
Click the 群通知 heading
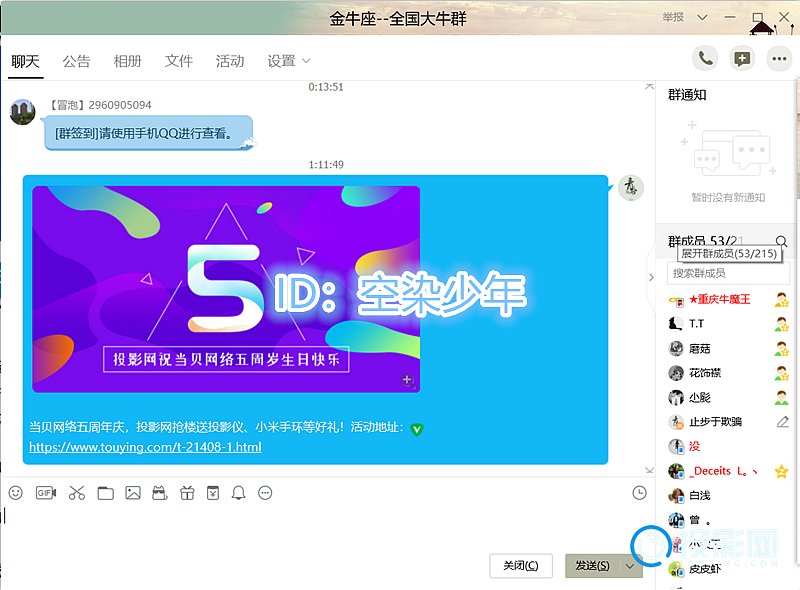click(687, 94)
